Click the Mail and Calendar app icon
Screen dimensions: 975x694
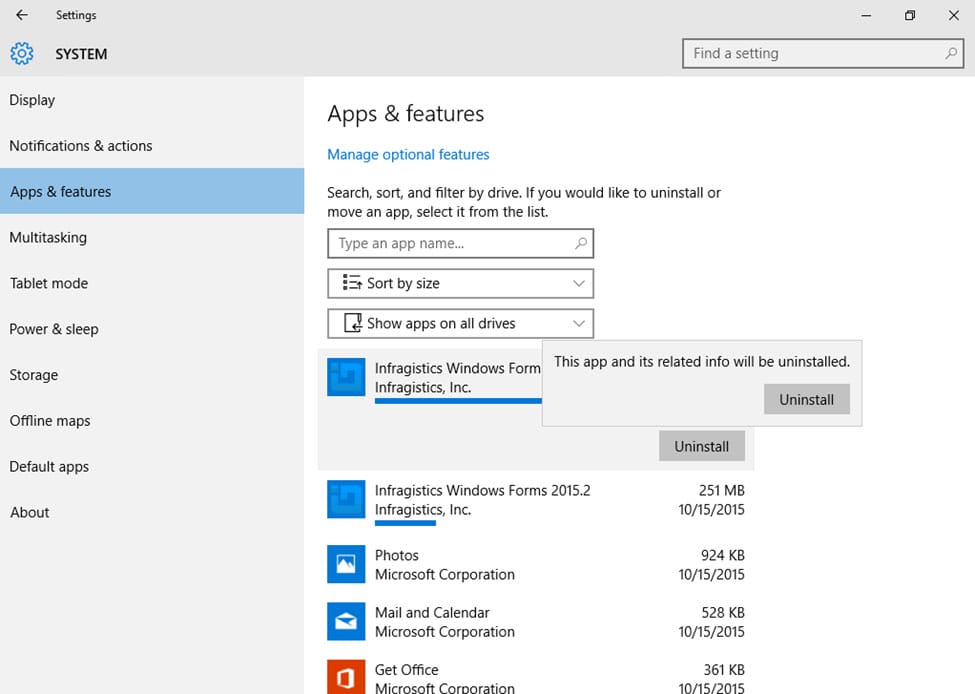[x=346, y=621]
